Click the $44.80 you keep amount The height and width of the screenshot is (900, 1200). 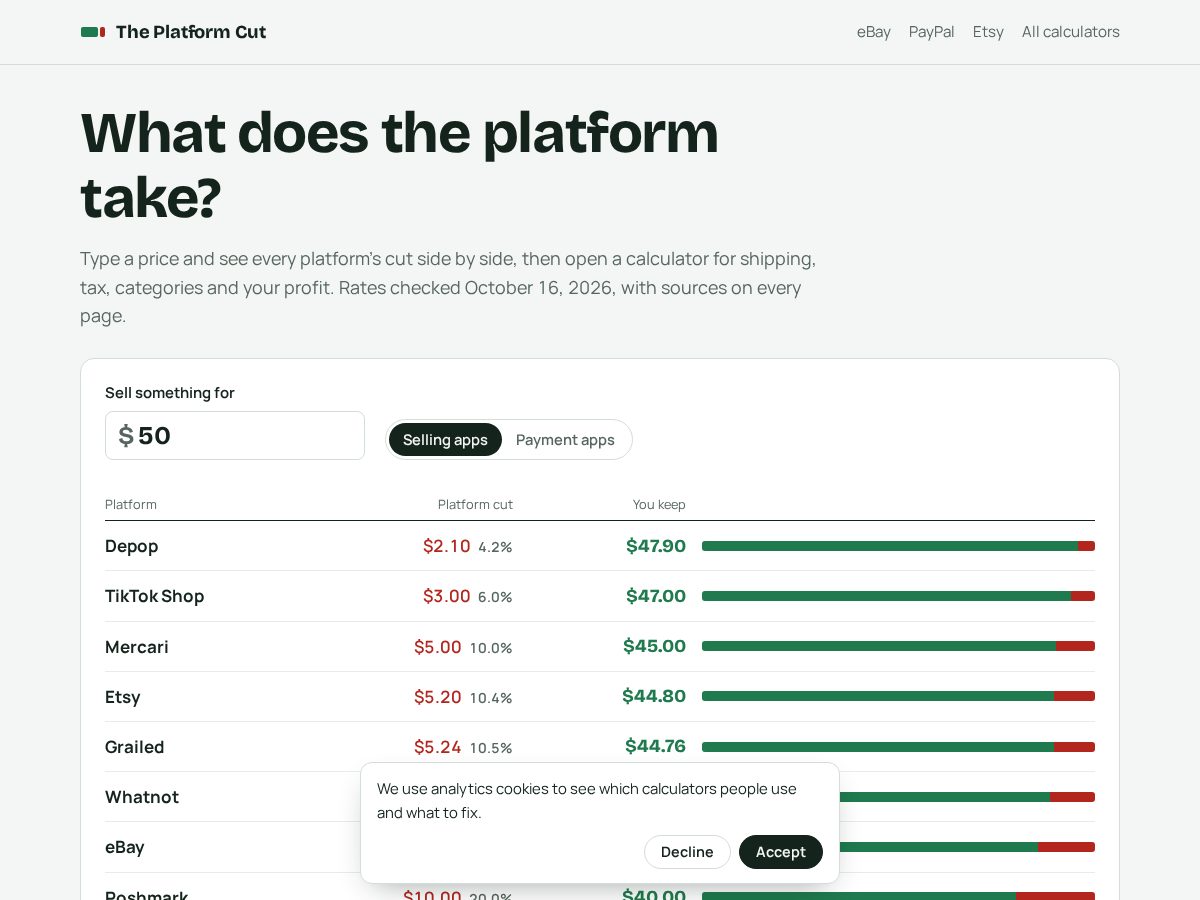click(x=654, y=697)
